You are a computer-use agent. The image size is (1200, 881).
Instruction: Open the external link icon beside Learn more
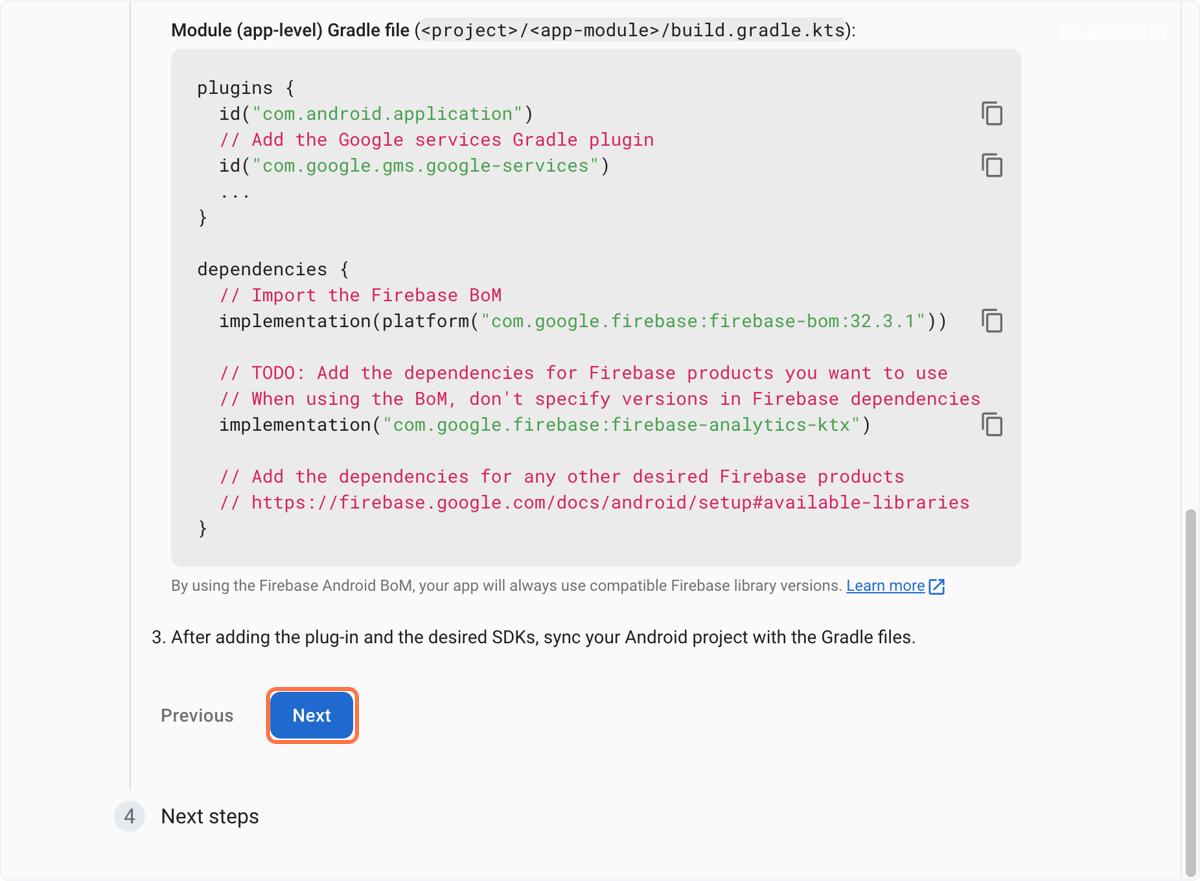[x=937, y=587]
